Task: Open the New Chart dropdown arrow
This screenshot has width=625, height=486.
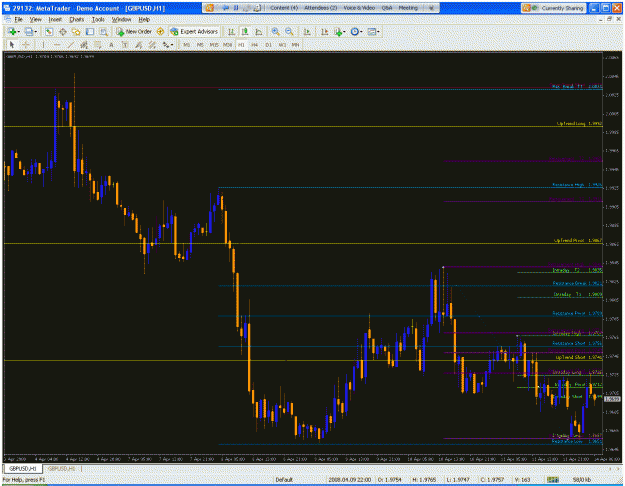Action: point(18,32)
